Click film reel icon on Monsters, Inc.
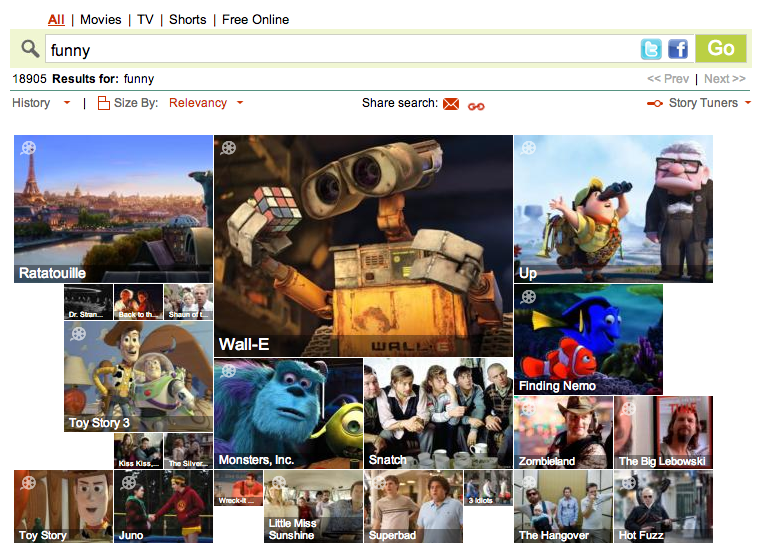The image size is (761, 560). point(228,371)
